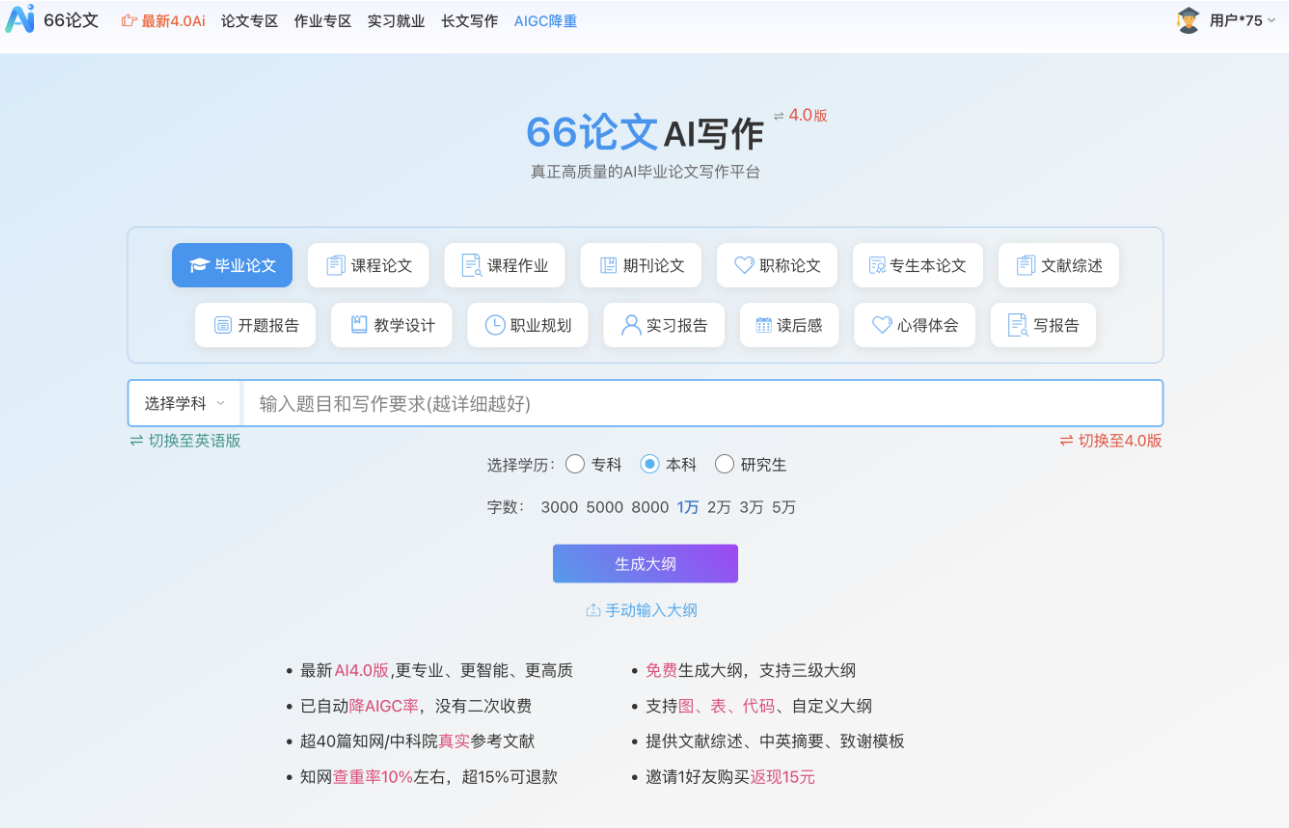
Task: Open the 长文写作 navigation item
Action: (469, 20)
